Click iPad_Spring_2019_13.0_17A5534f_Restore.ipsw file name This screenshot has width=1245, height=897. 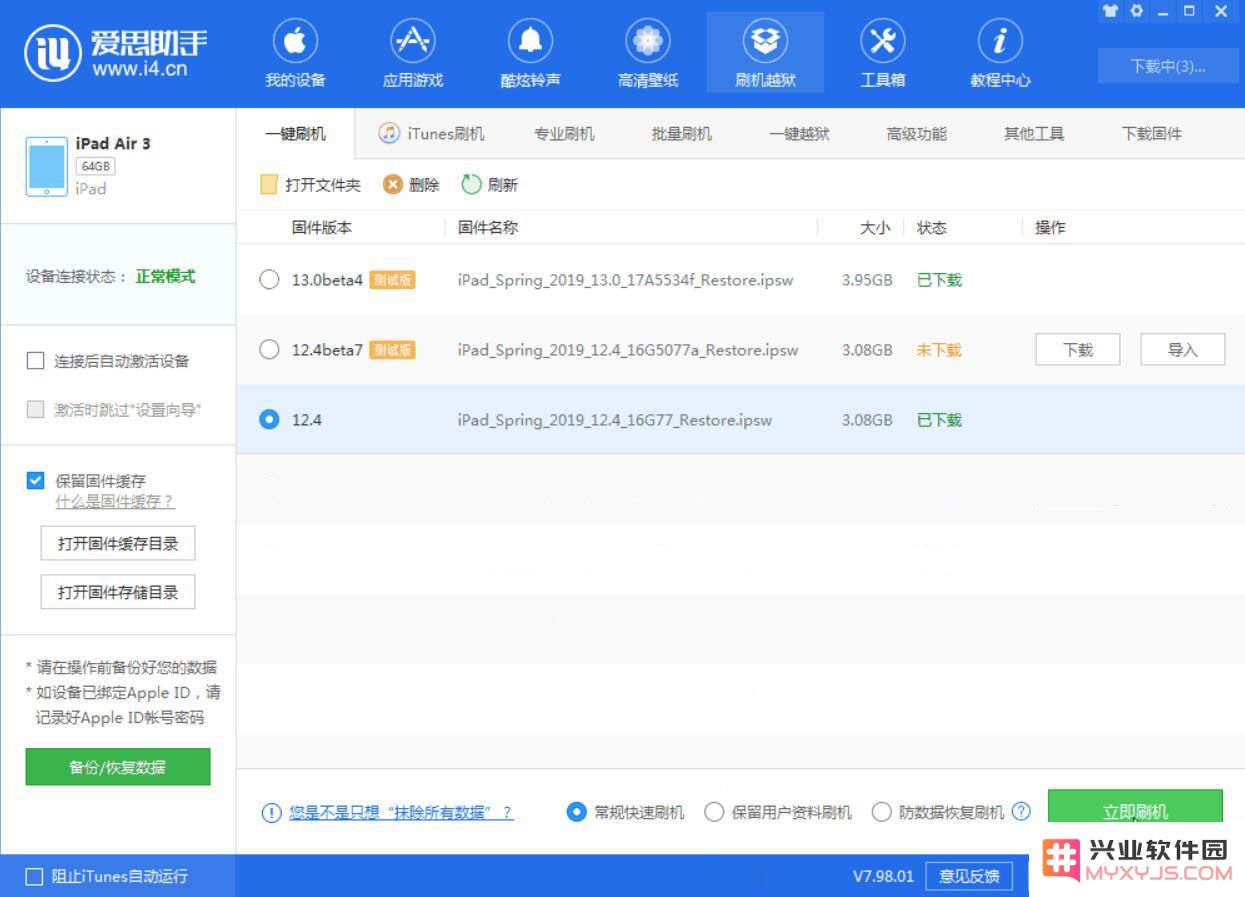coord(626,280)
